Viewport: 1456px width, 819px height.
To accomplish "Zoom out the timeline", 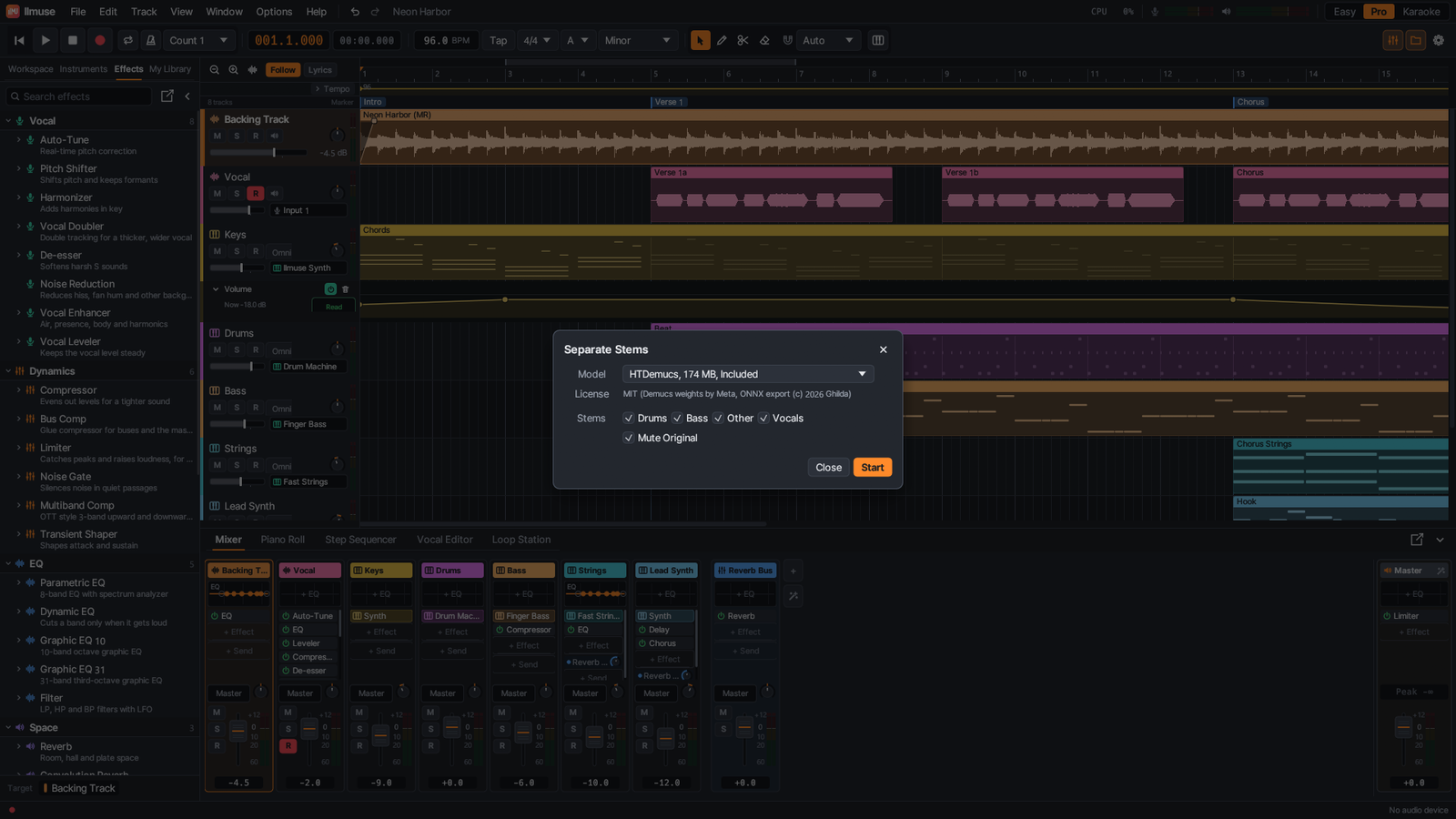I will coord(215,70).
